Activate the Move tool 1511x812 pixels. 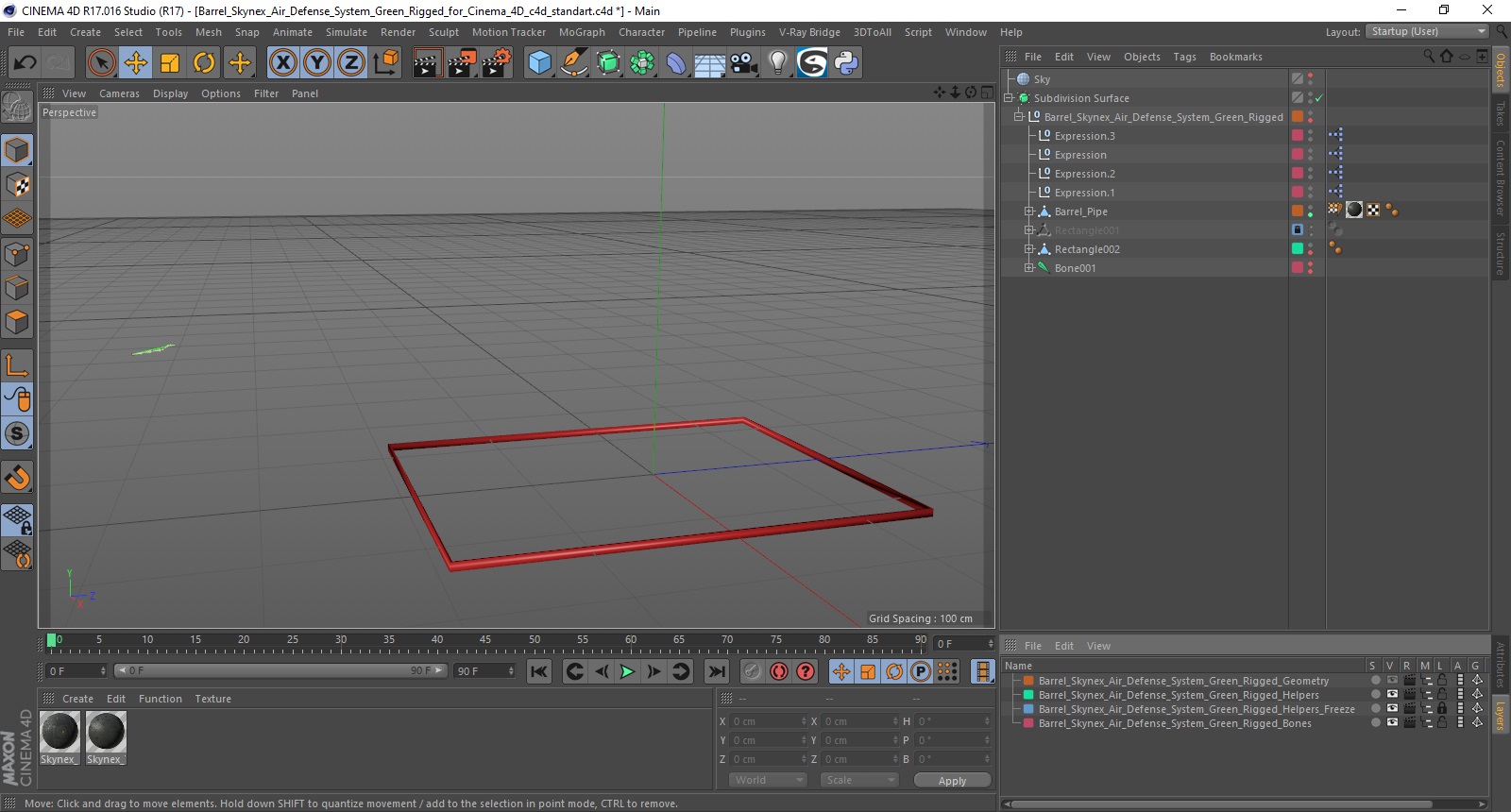tap(136, 63)
